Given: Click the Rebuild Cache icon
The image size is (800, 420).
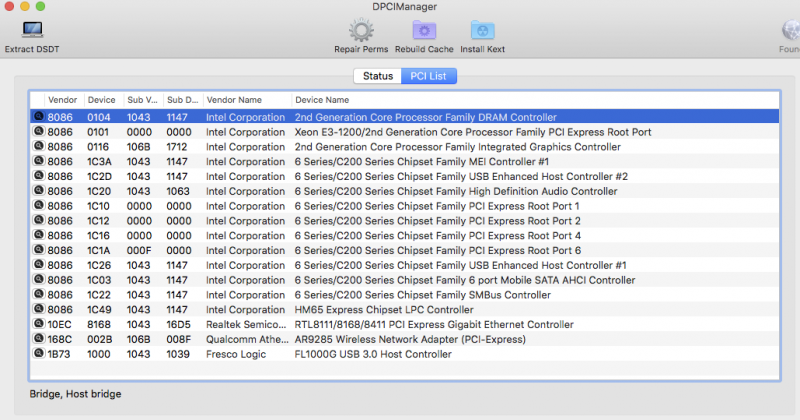Looking at the screenshot, I should [x=424, y=31].
